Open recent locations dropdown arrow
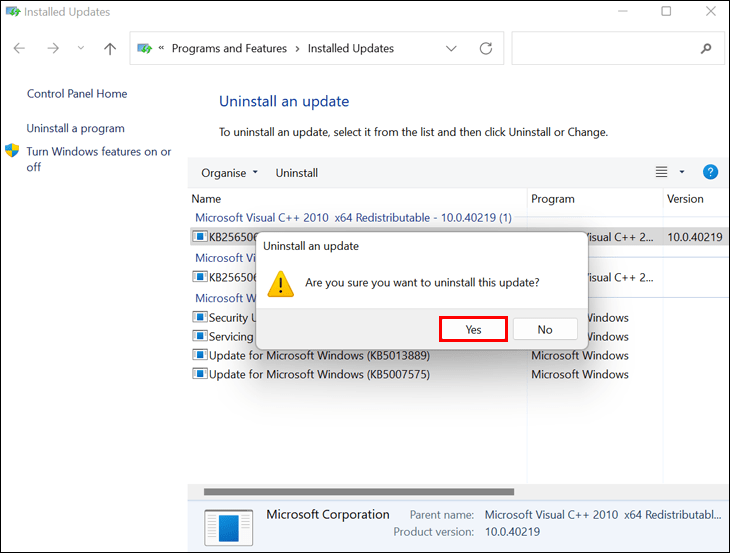This screenshot has width=730, height=553. (81, 48)
